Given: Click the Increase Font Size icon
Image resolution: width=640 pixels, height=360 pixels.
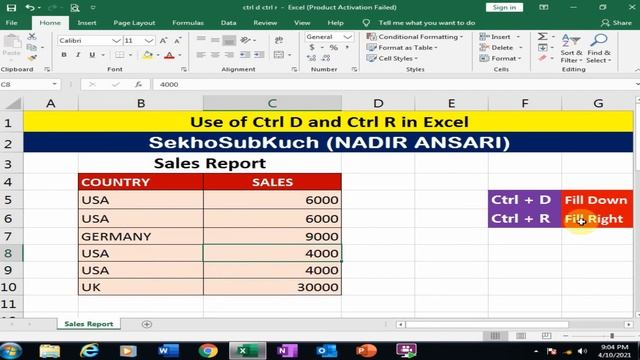Looking at the screenshot, I should (163, 40).
